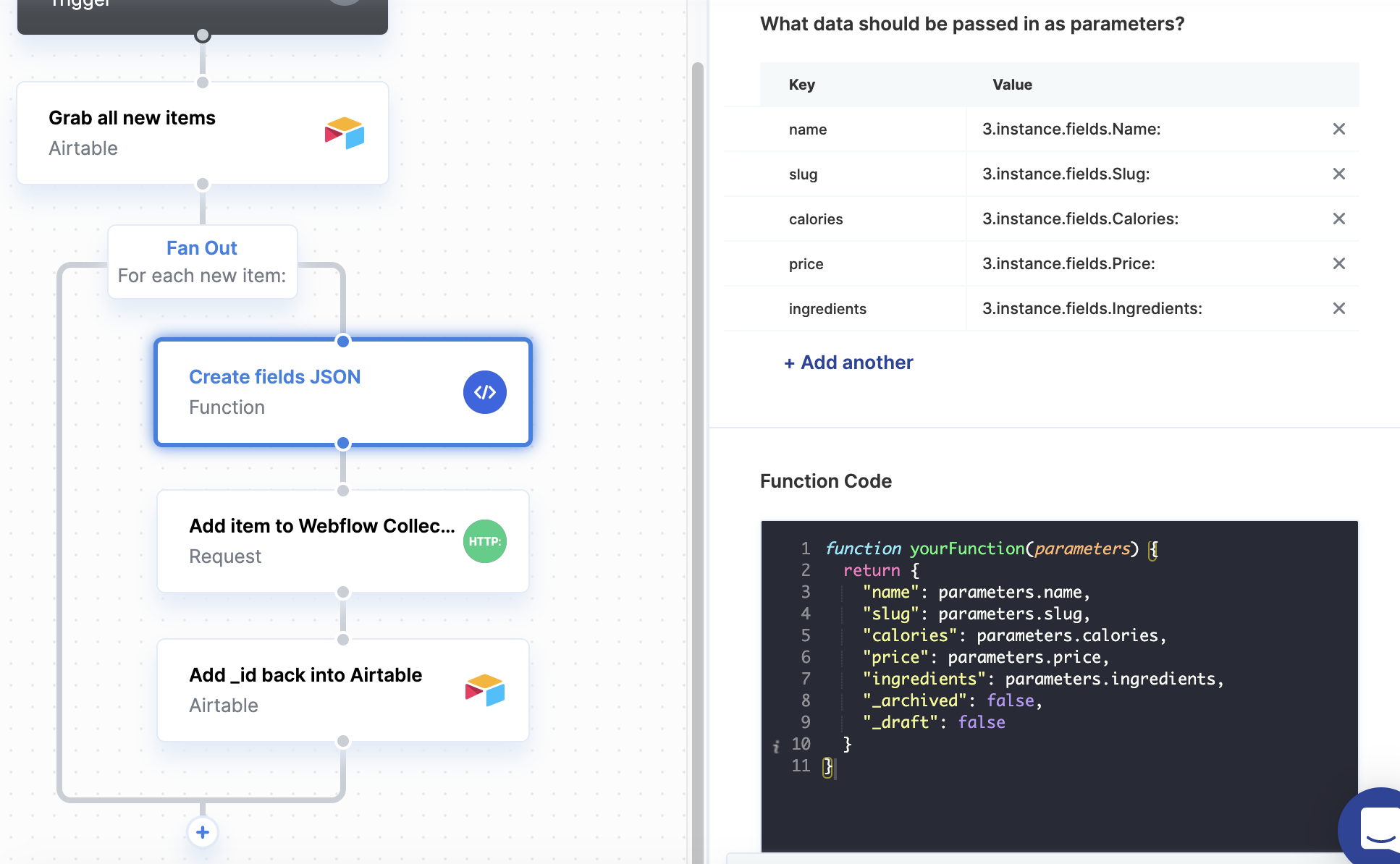The height and width of the screenshot is (864, 1400).
Task: Click the canvas vertical scrollbar
Action: tap(697, 434)
